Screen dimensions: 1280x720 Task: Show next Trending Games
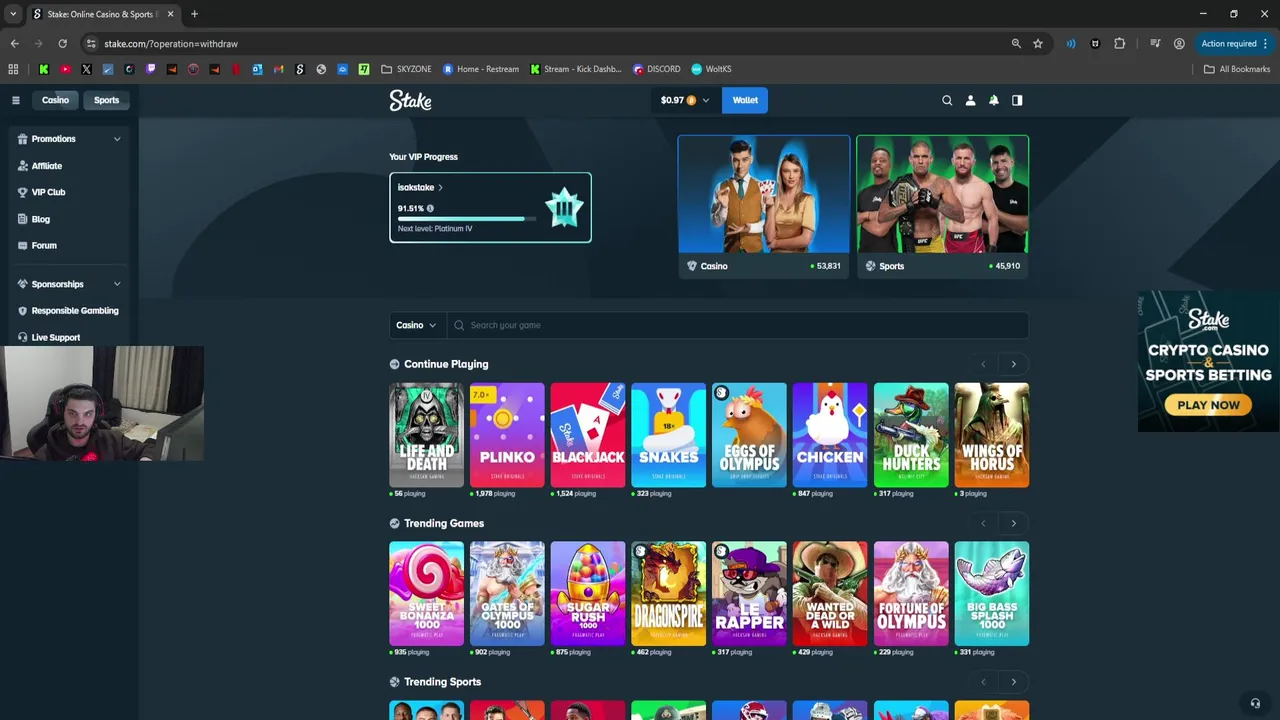tap(1013, 524)
